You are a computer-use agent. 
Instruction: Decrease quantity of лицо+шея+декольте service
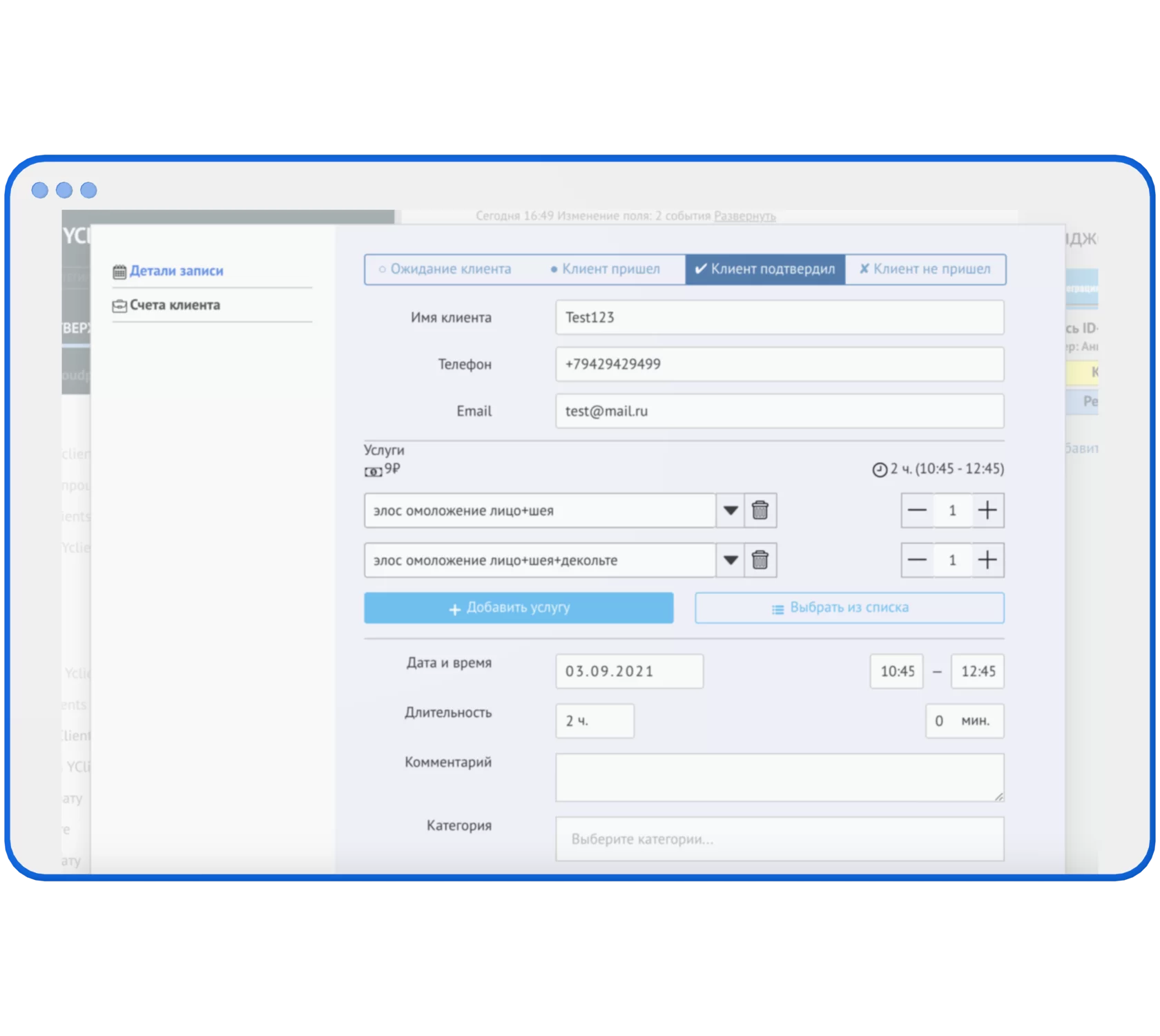click(917, 560)
